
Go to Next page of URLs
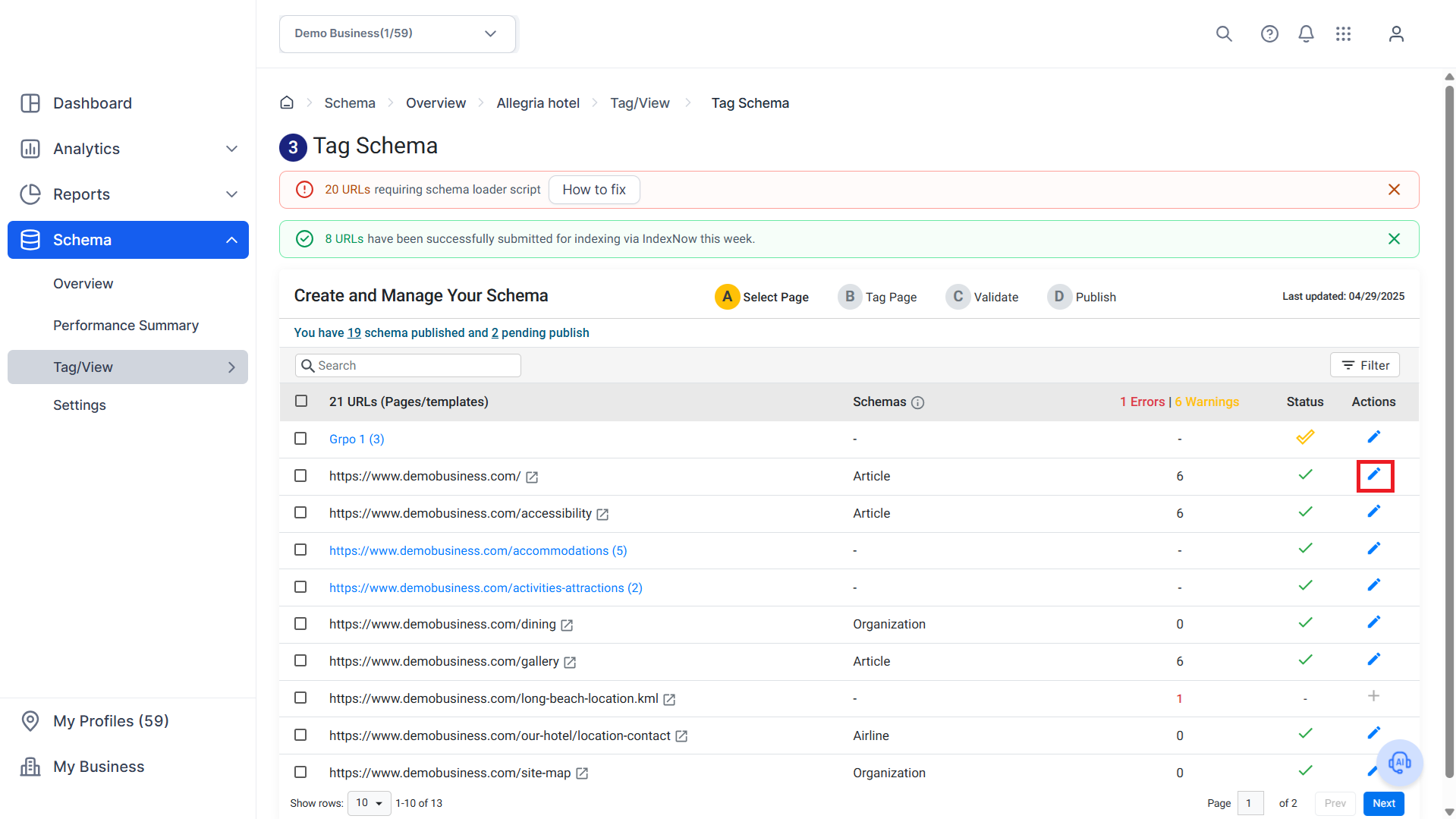pos(1384,803)
